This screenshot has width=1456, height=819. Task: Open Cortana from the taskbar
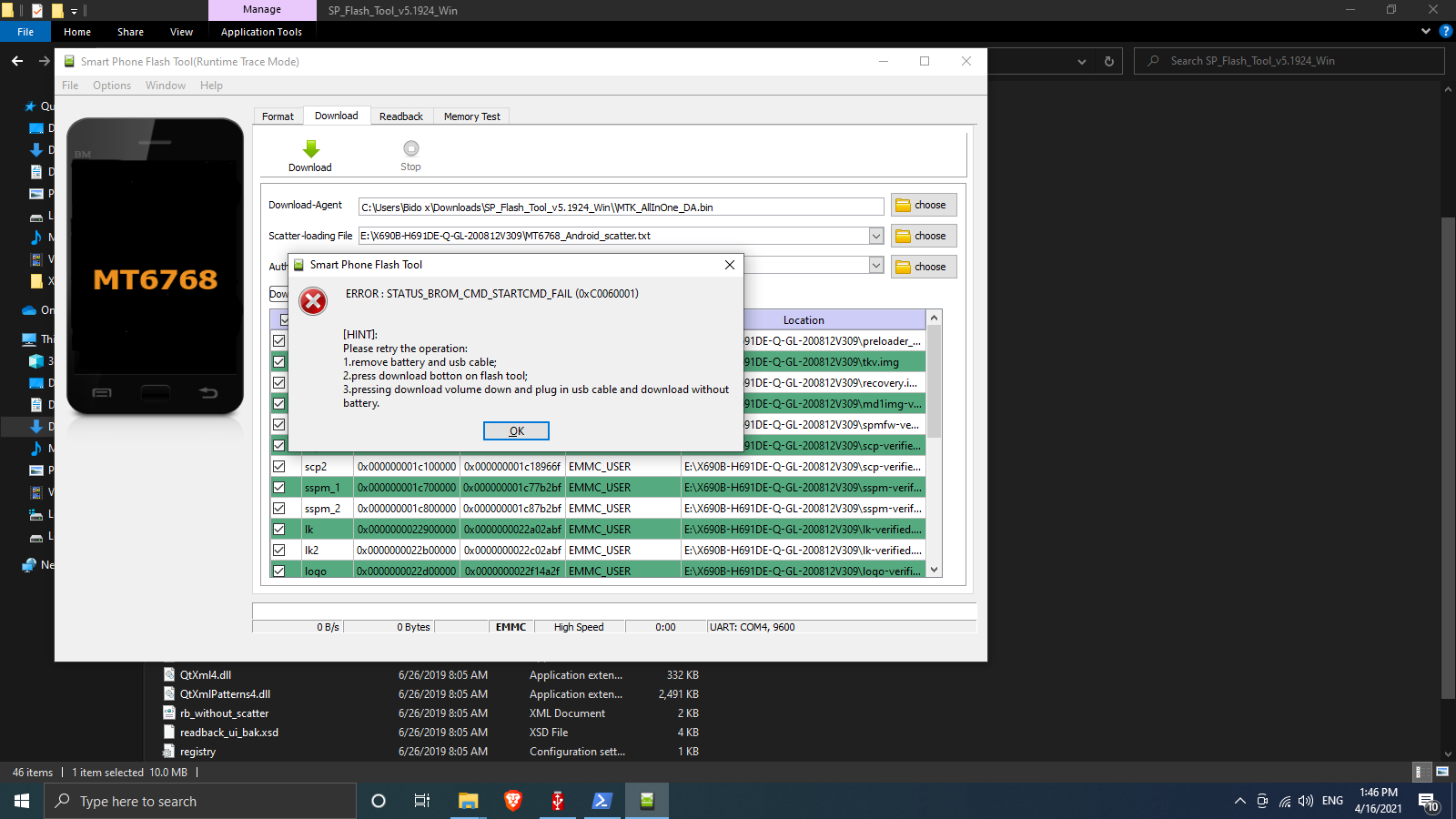(x=379, y=801)
